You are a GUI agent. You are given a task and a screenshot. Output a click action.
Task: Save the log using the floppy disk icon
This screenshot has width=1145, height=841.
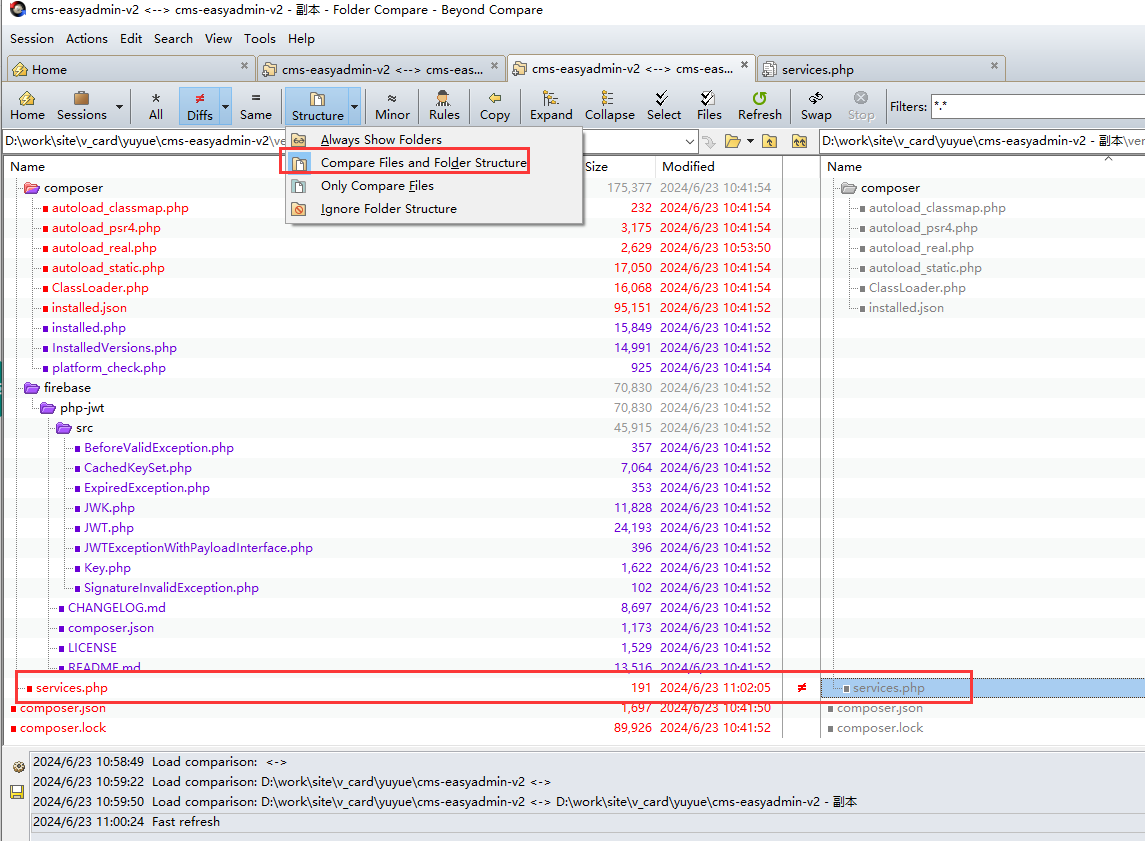(x=17, y=792)
